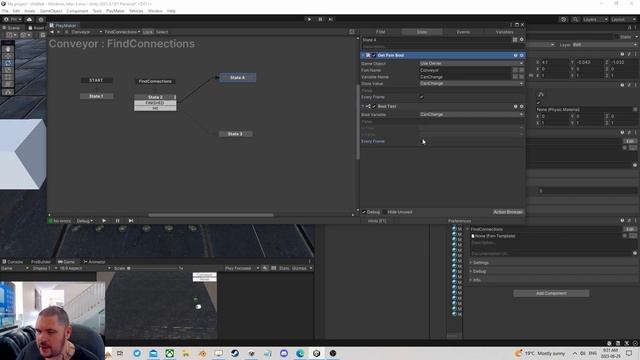Toggle the Lock button in PlayMaker toolbar
This screenshot has height=360, width=640.
point(148,32)
